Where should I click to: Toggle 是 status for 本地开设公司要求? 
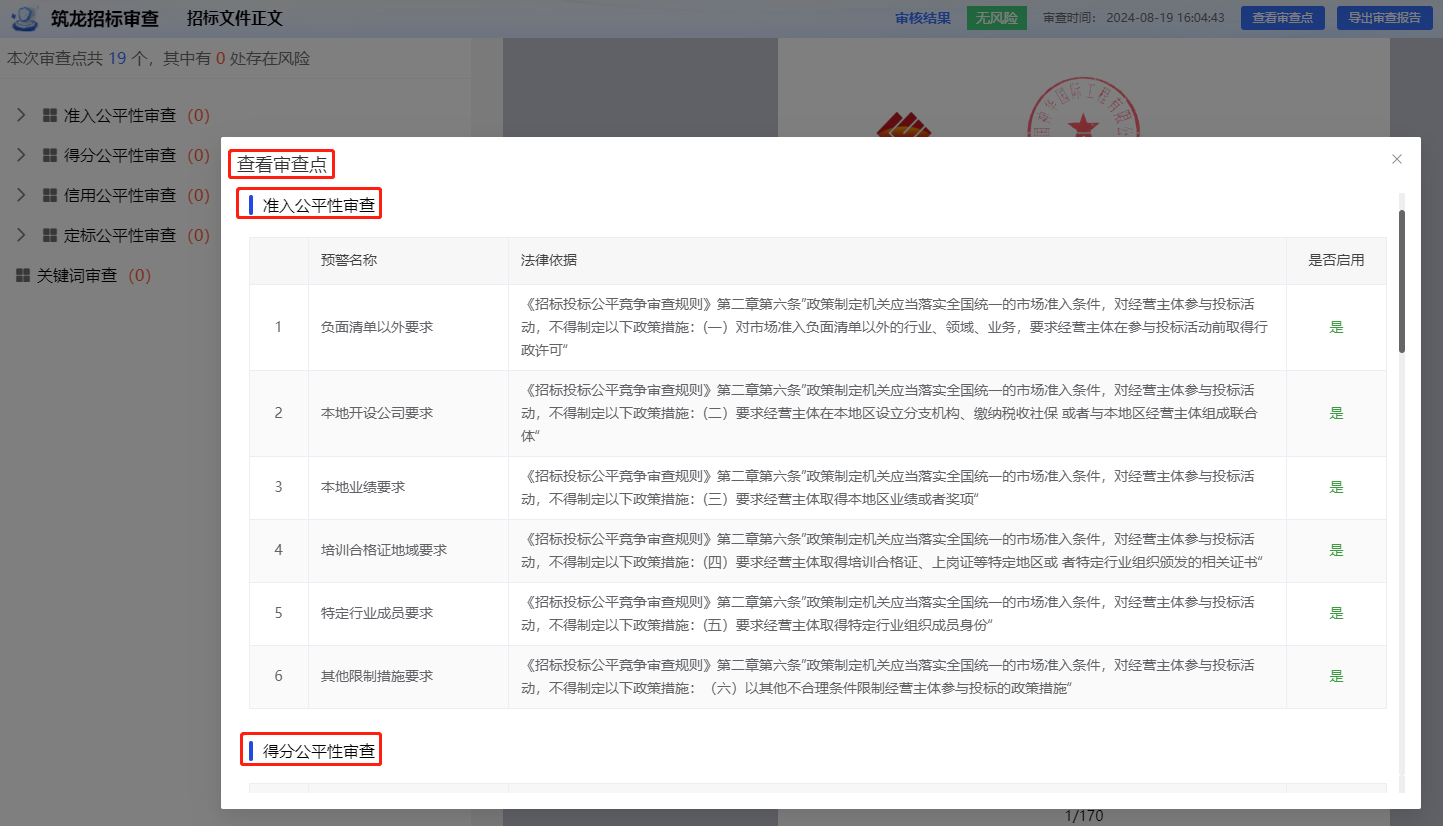pos(1336,413)
